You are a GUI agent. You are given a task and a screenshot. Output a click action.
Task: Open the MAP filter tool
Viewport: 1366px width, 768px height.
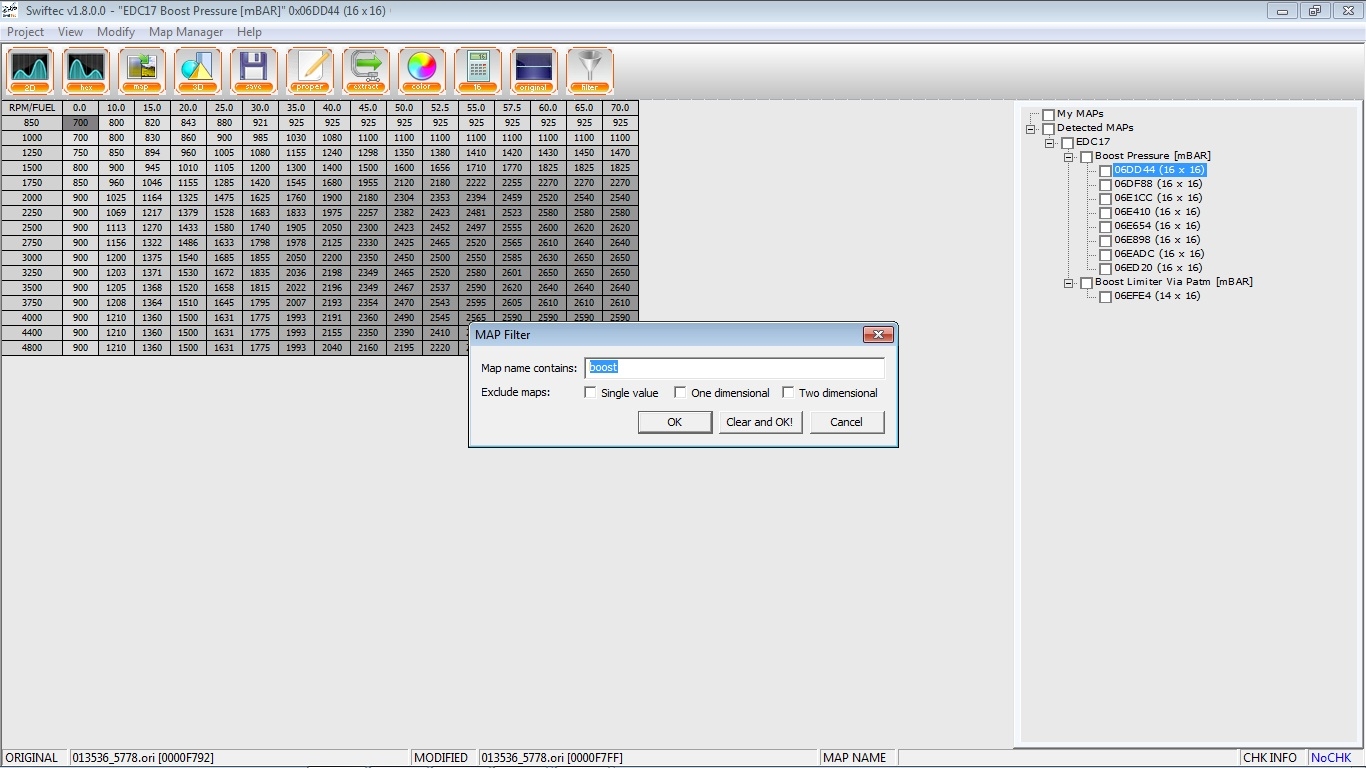589,70
